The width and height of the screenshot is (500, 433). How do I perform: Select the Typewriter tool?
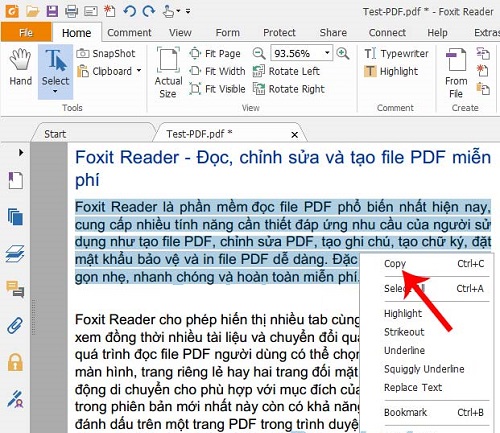[396, 53]
